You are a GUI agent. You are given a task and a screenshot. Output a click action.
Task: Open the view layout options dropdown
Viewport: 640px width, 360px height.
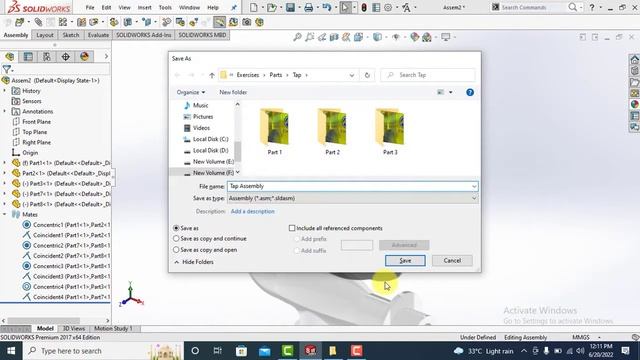click(451, 92)
